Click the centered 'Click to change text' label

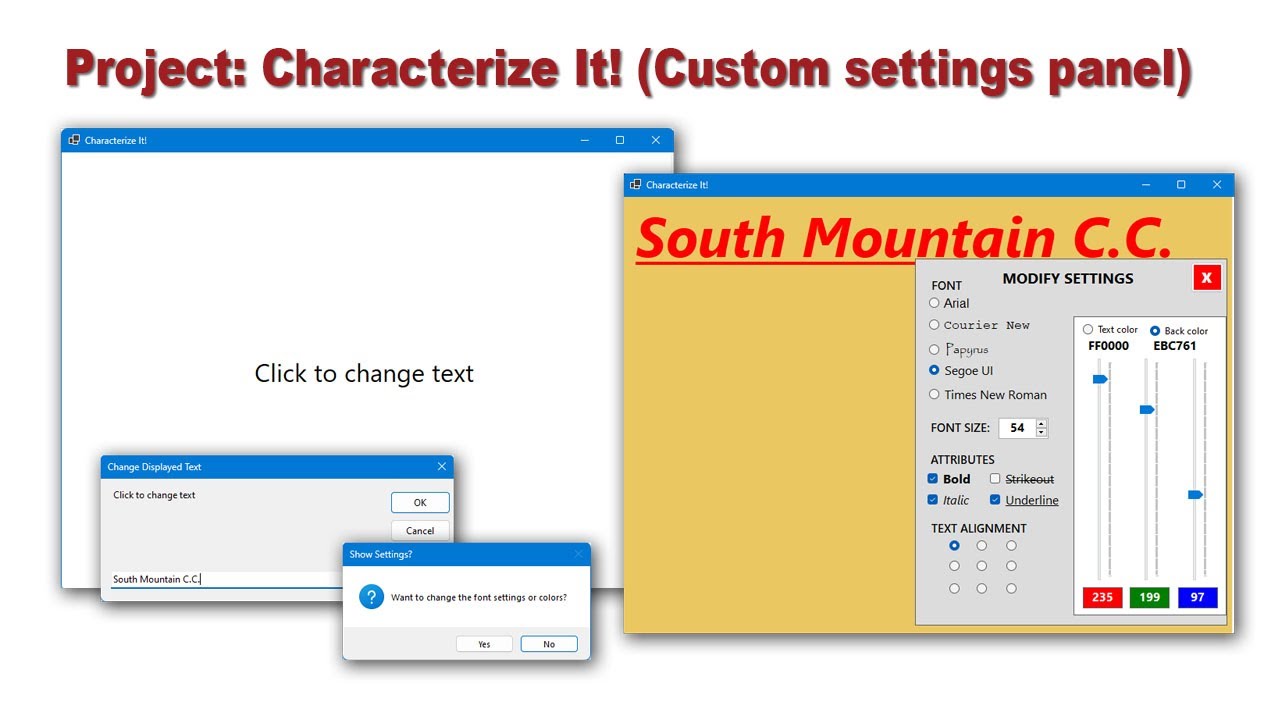pyautogui.click(x=364, y=374)
